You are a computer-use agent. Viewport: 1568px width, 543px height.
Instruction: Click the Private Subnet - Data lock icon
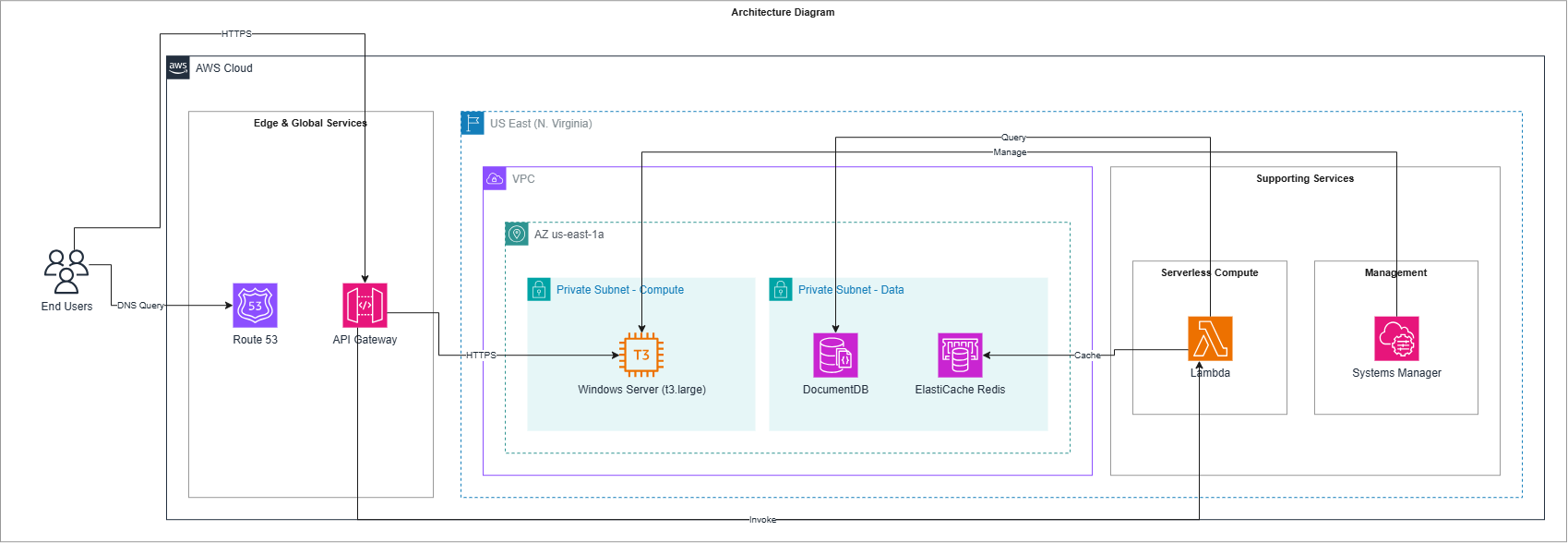tap(781, 289)
